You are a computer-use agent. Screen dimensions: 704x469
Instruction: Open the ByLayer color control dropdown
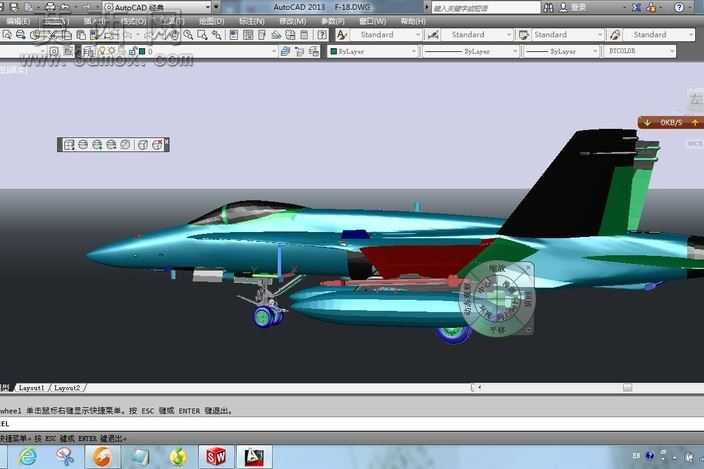[x=373, y=52]
